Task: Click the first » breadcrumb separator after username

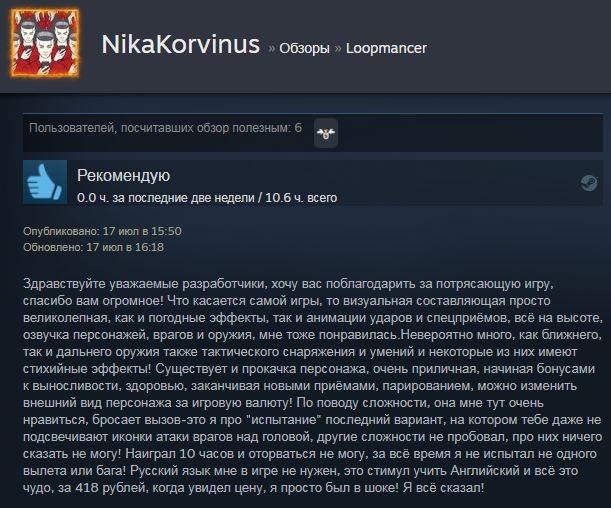Action: coord(272,49)
